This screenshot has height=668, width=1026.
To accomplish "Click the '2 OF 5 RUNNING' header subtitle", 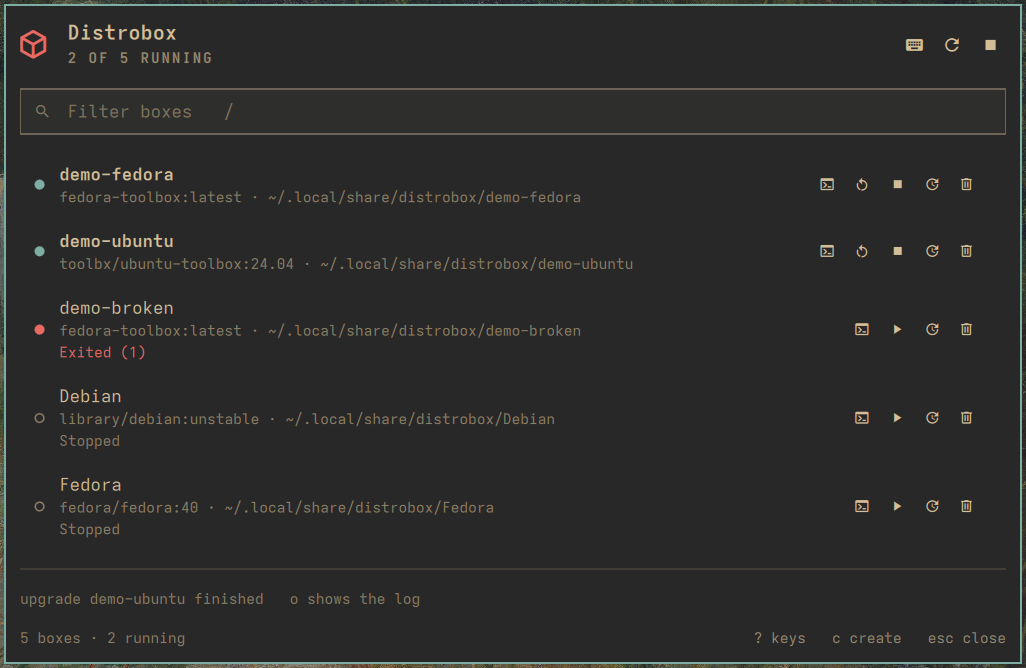I will [x=140, y=58].
